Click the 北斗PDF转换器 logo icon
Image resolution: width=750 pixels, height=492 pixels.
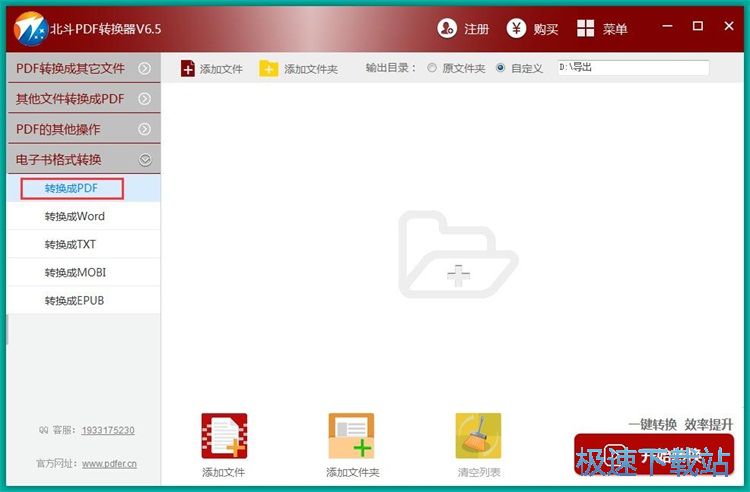click(31, 29)
